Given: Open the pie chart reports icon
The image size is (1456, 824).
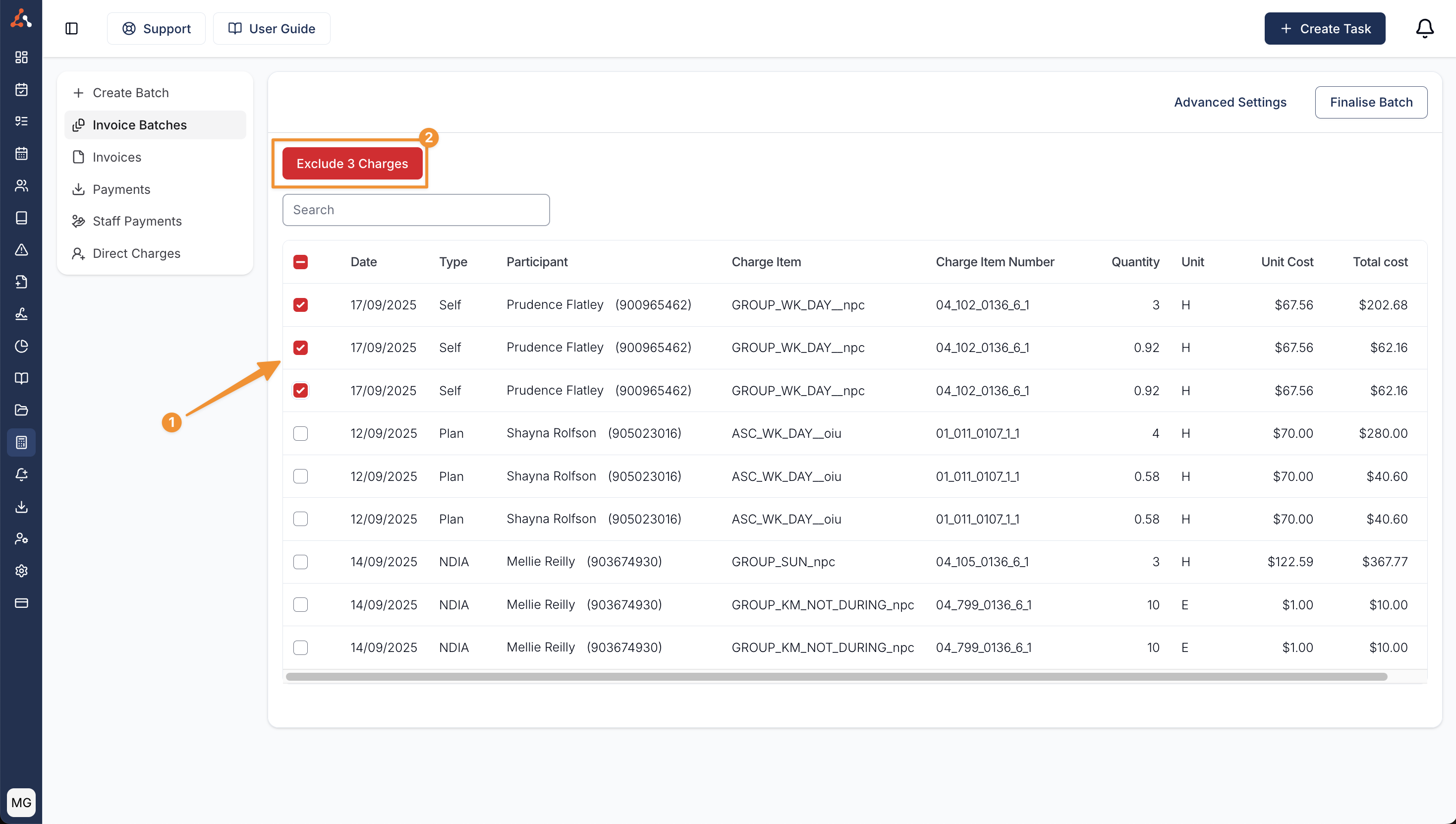Looking at the screenshot, I should coord(21,346).
